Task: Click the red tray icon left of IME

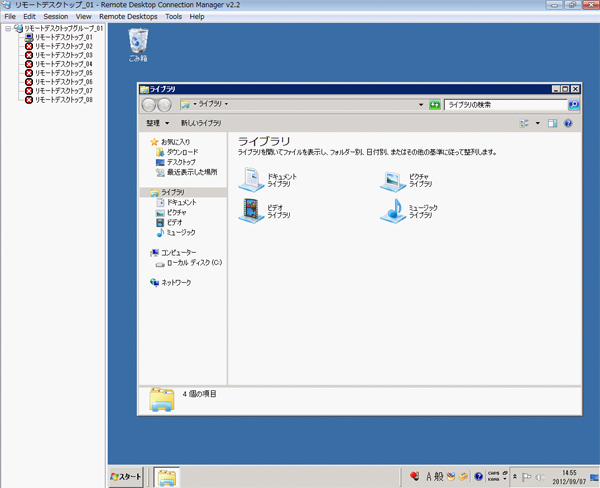Action: point(414,476)
